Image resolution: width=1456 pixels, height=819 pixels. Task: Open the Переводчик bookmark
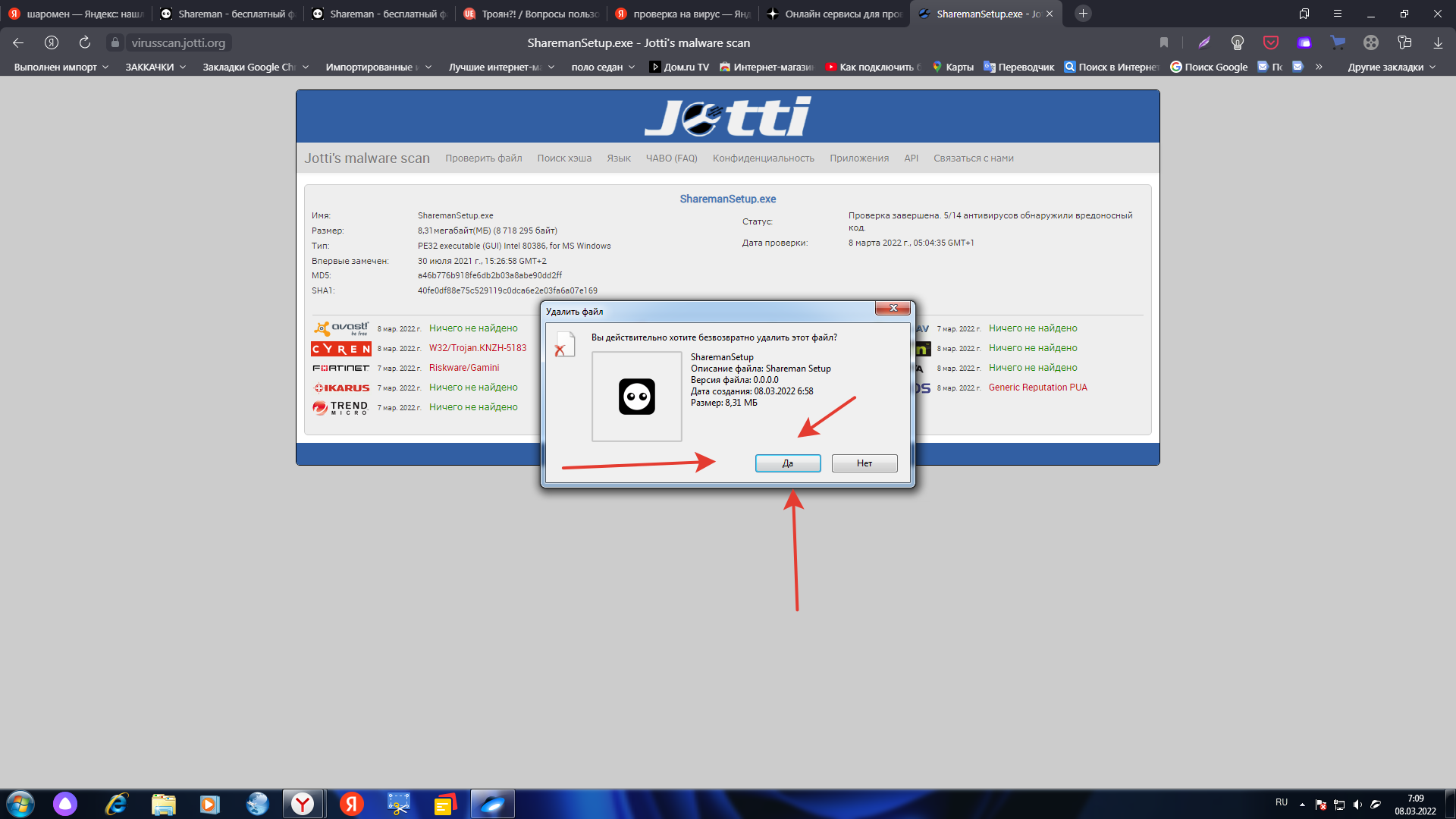(1019, 67)
